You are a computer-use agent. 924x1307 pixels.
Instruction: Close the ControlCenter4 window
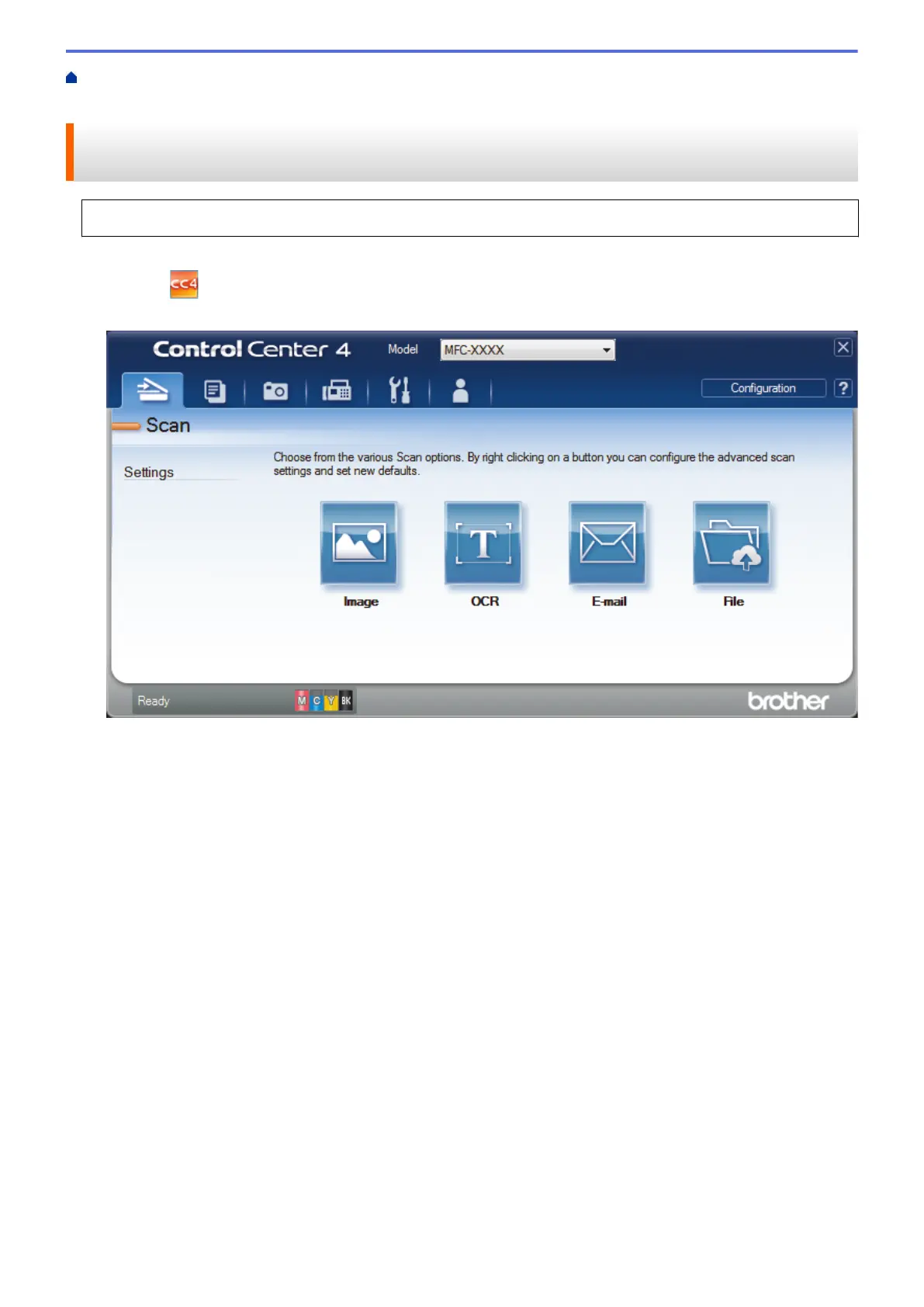pyautogui.click(x=843, y=348)
